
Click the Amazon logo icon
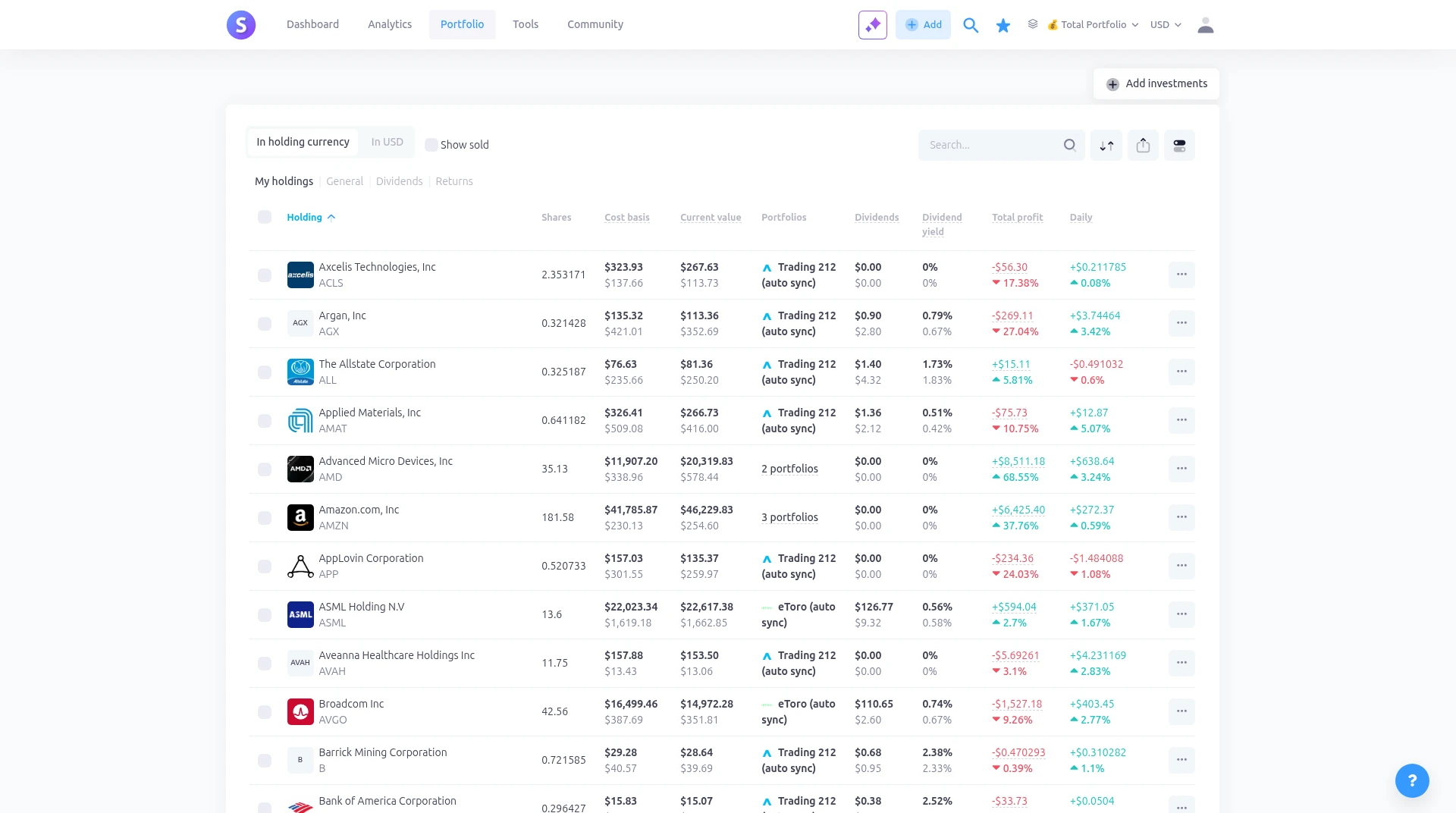(300, 517)
